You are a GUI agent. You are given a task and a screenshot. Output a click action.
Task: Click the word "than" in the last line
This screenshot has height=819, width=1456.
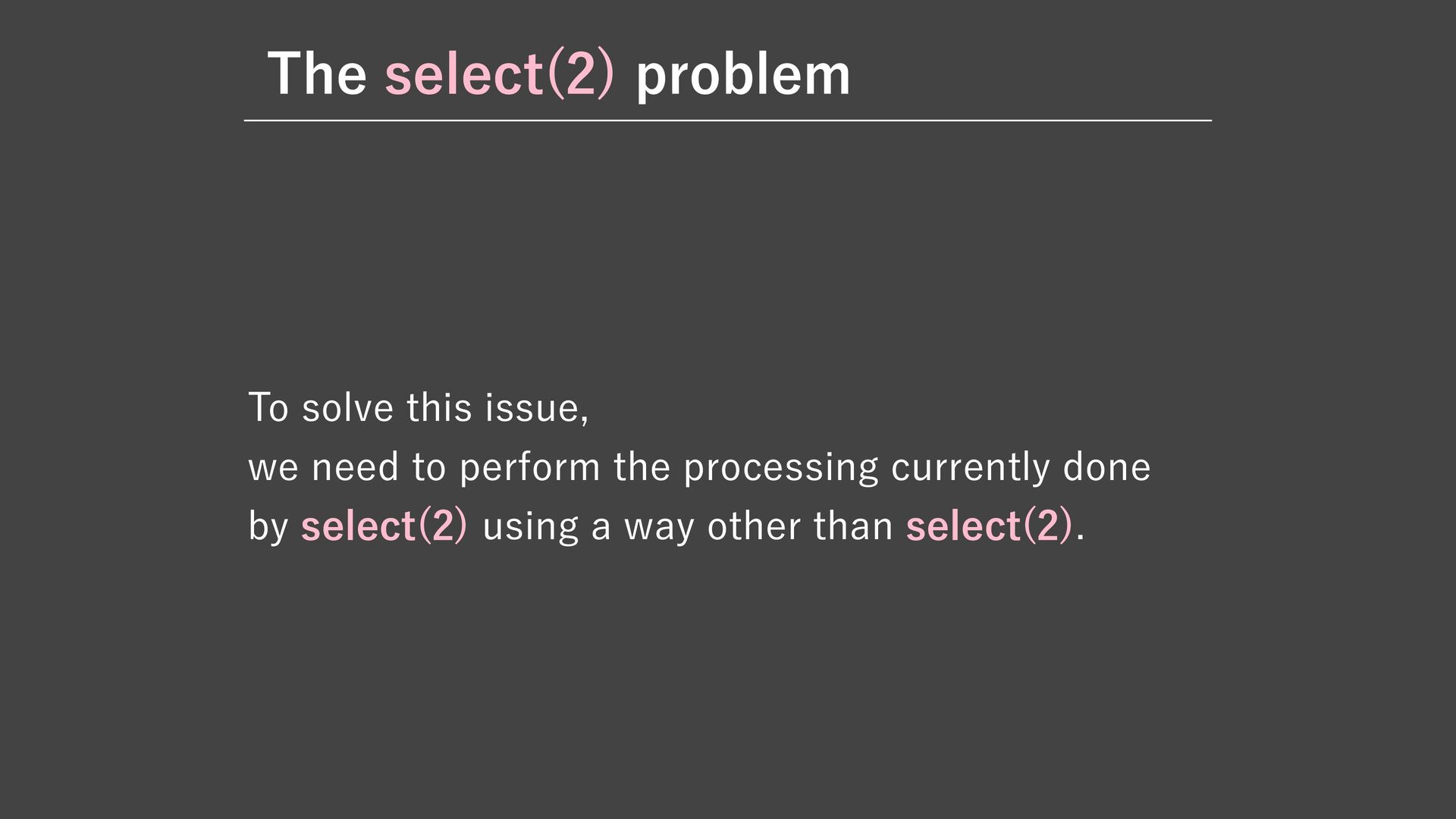tap(853, 526)
